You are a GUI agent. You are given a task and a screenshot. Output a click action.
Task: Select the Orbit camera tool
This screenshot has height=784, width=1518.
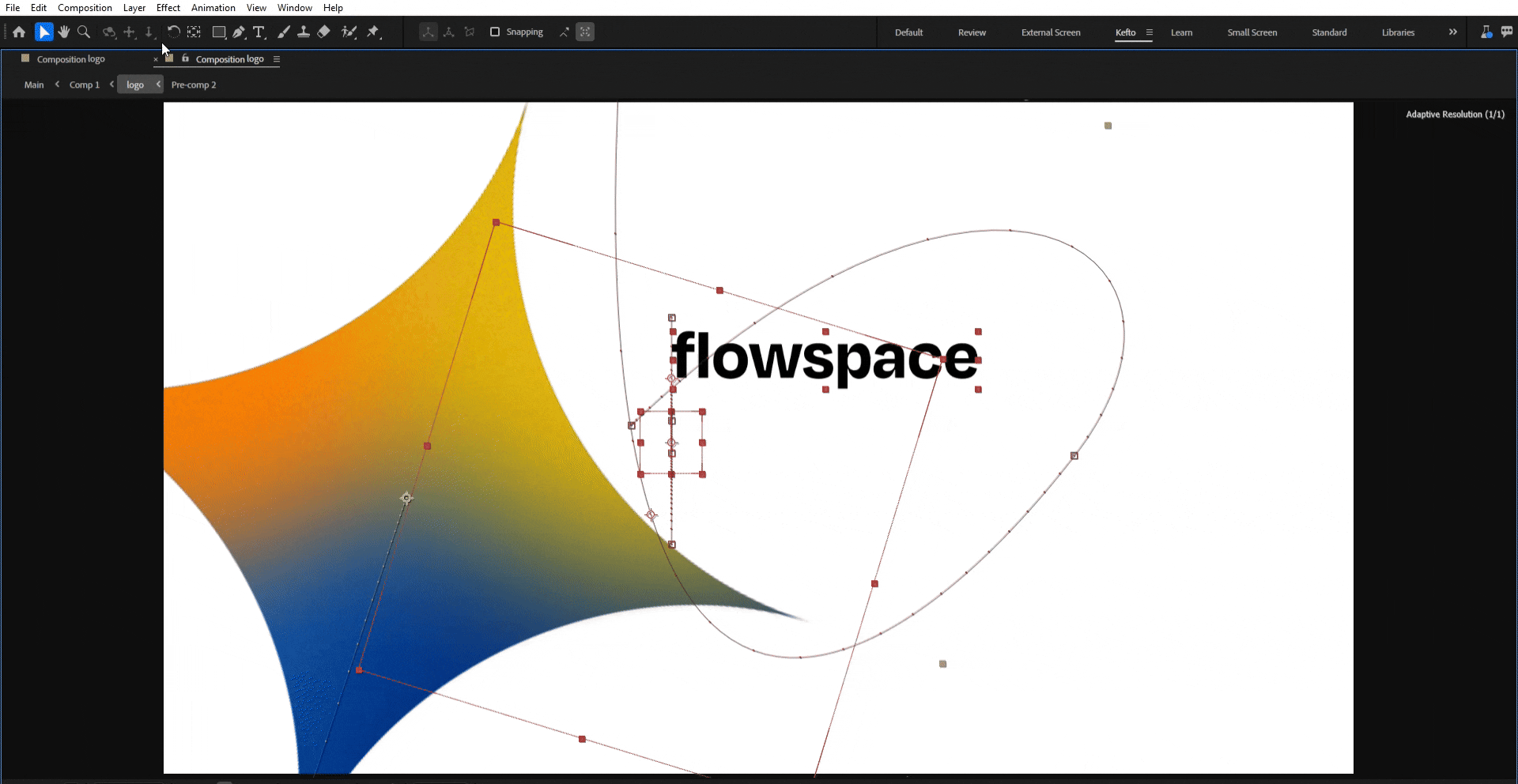click(109, 32)
